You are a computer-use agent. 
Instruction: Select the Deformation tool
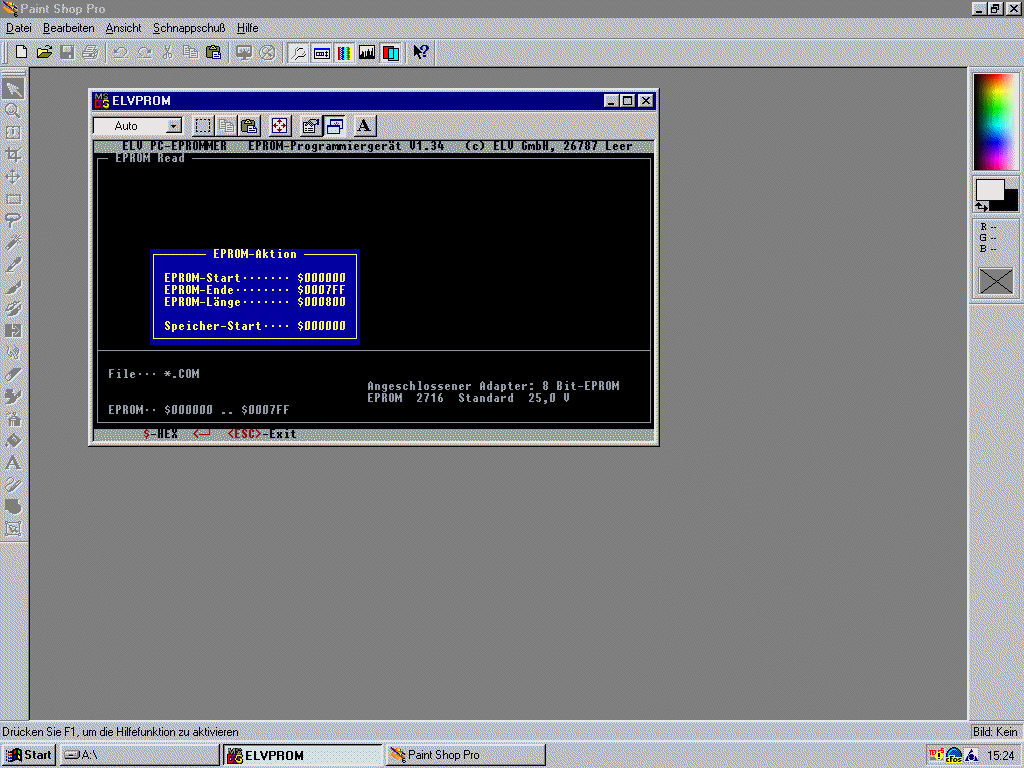[x=13, y=133]
